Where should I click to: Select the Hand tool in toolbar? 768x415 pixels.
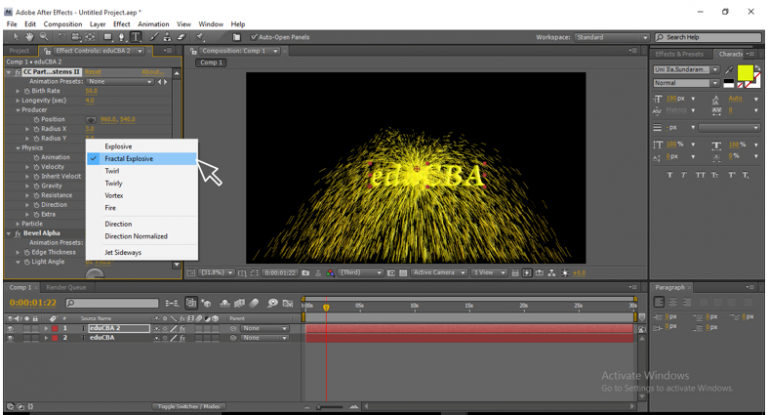(x=30, y=37)
